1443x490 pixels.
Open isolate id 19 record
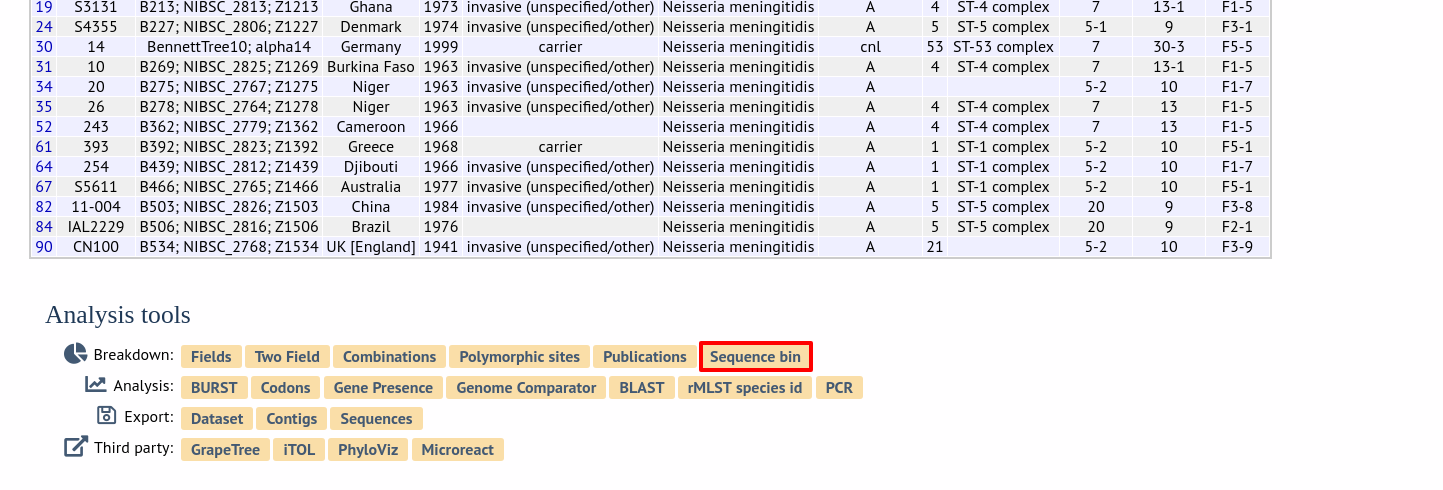(44, 7)
